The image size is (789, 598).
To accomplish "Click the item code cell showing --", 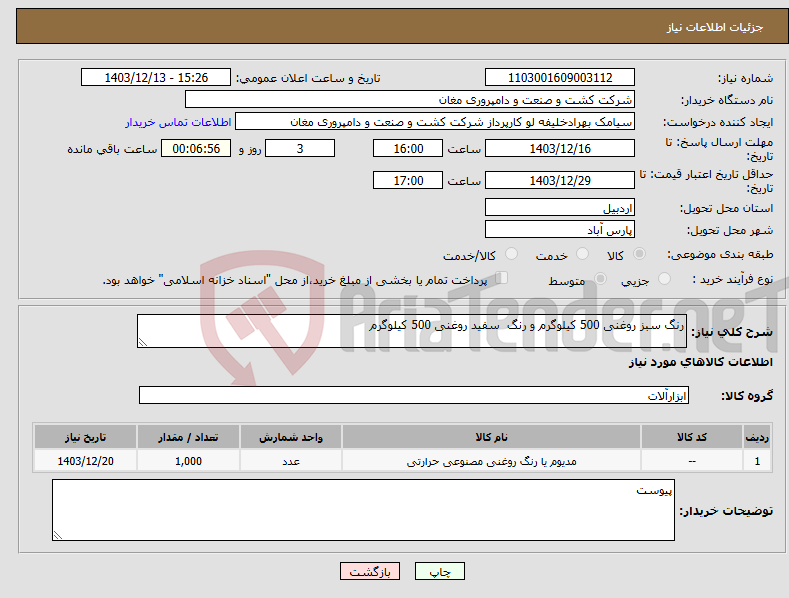I will [x=691, y=461].
